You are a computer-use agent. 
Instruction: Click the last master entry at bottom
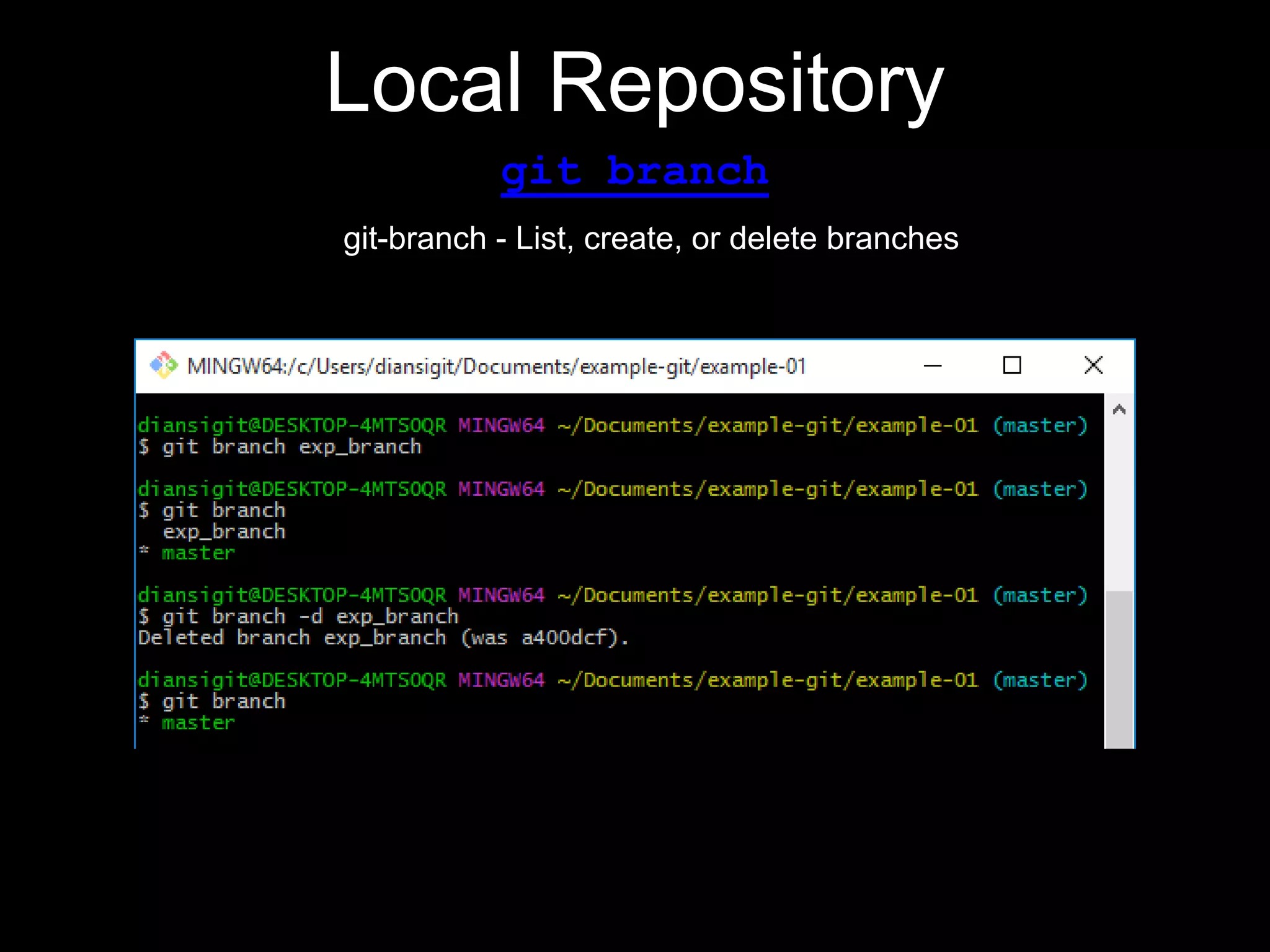[x=198, y=723]
